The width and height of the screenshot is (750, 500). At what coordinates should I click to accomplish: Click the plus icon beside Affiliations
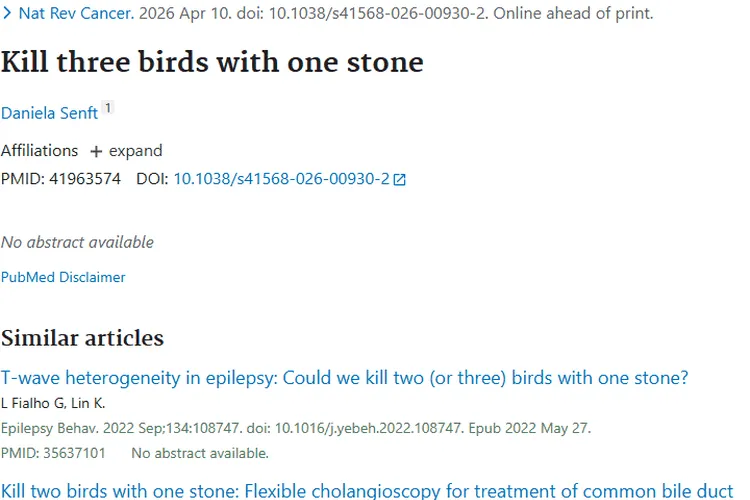pyautogui.click(x=96, y=151)
